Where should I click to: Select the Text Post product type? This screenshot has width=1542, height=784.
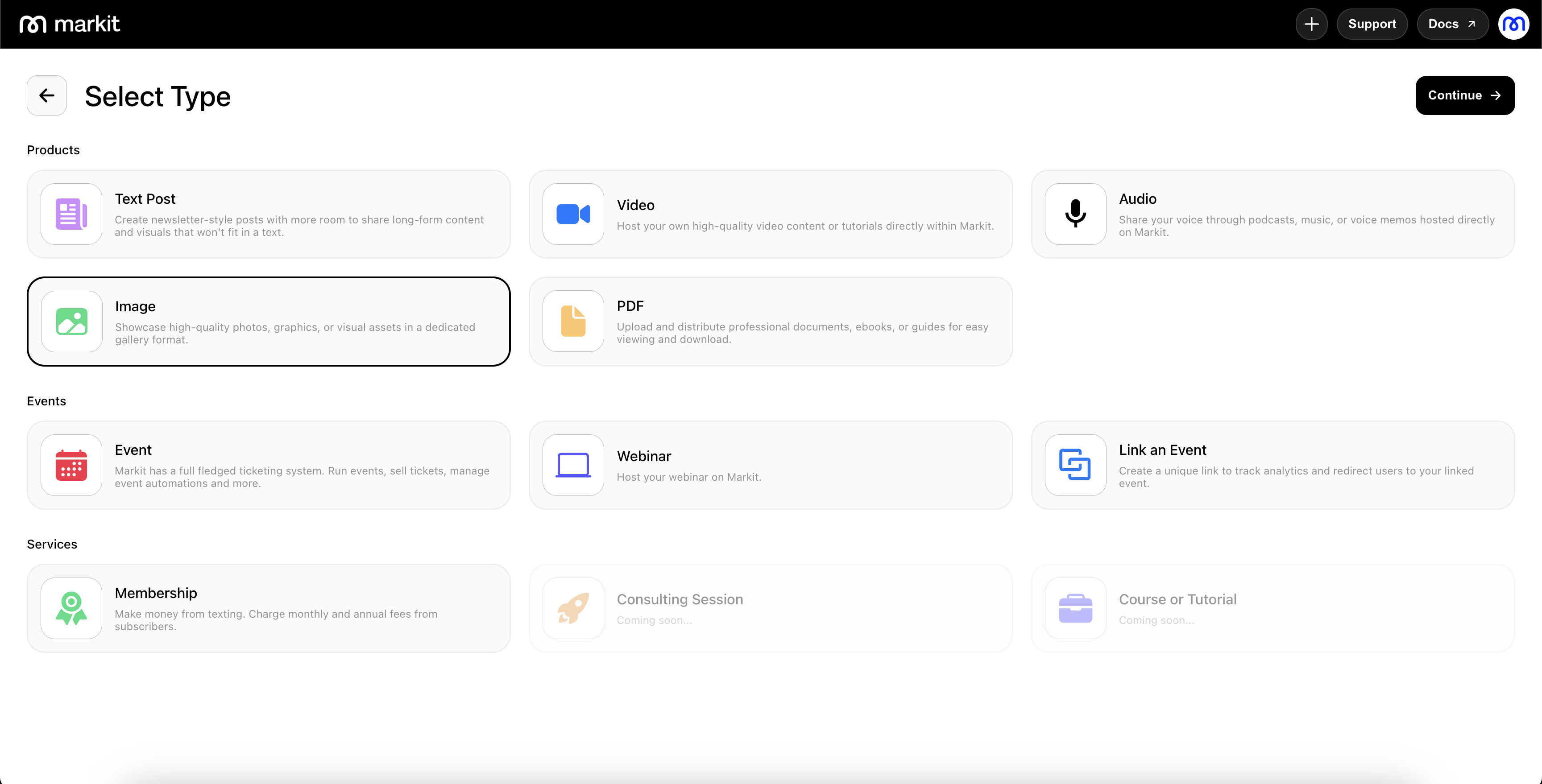(x=145, y=199)
